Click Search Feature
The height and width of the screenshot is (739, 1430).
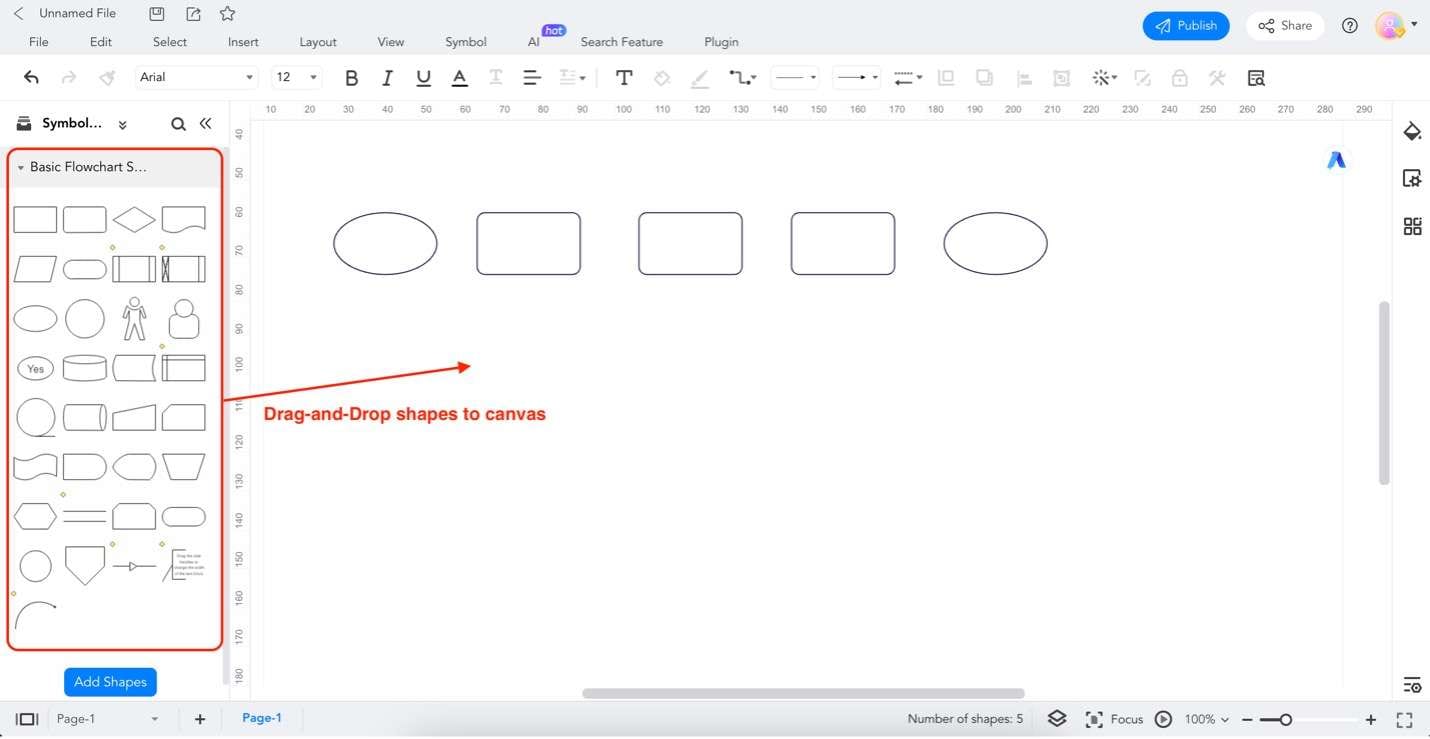pos(622,42)
